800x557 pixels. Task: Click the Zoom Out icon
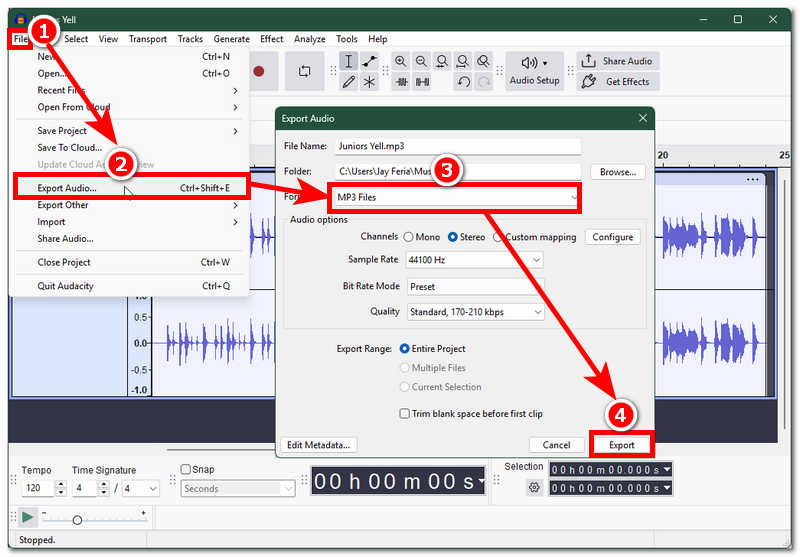tap(421, 62)
